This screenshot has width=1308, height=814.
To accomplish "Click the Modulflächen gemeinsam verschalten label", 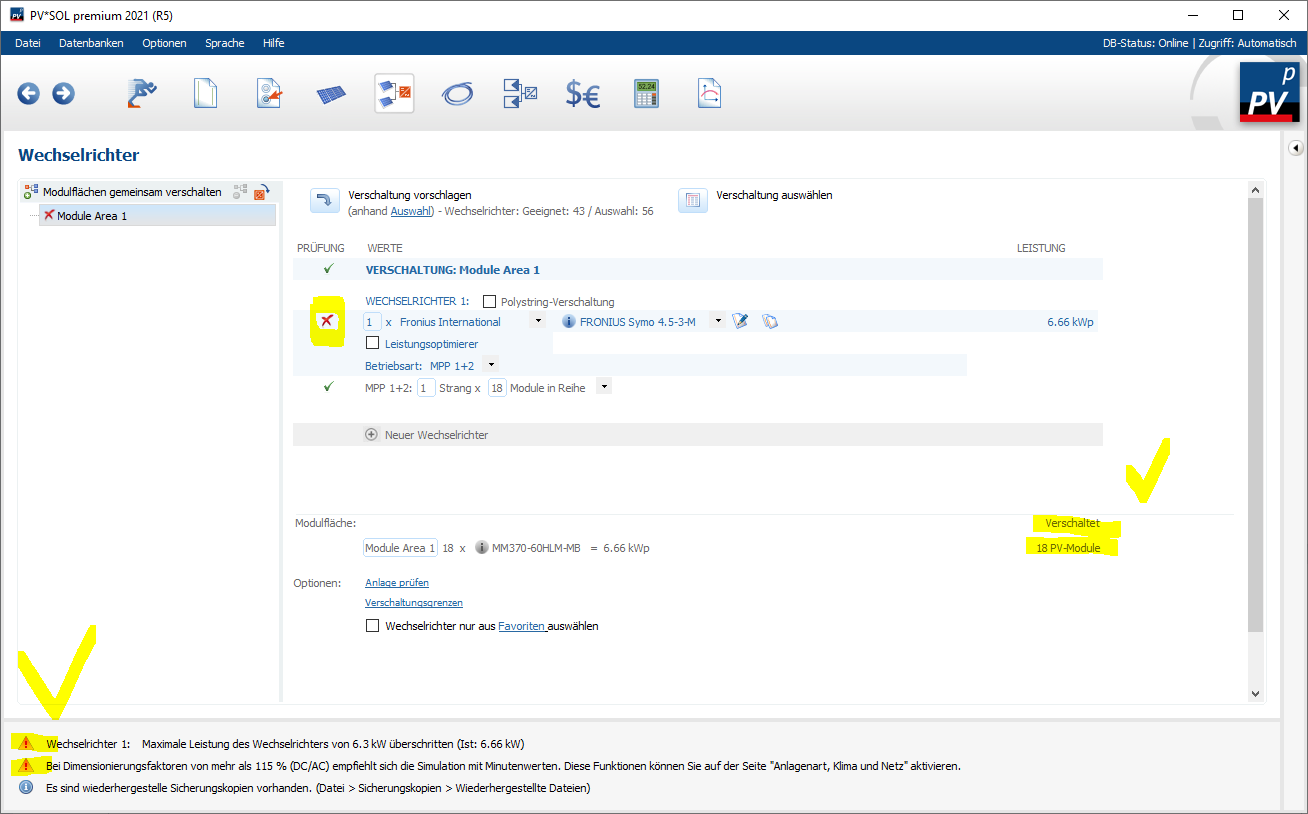I will pos(132,192).
